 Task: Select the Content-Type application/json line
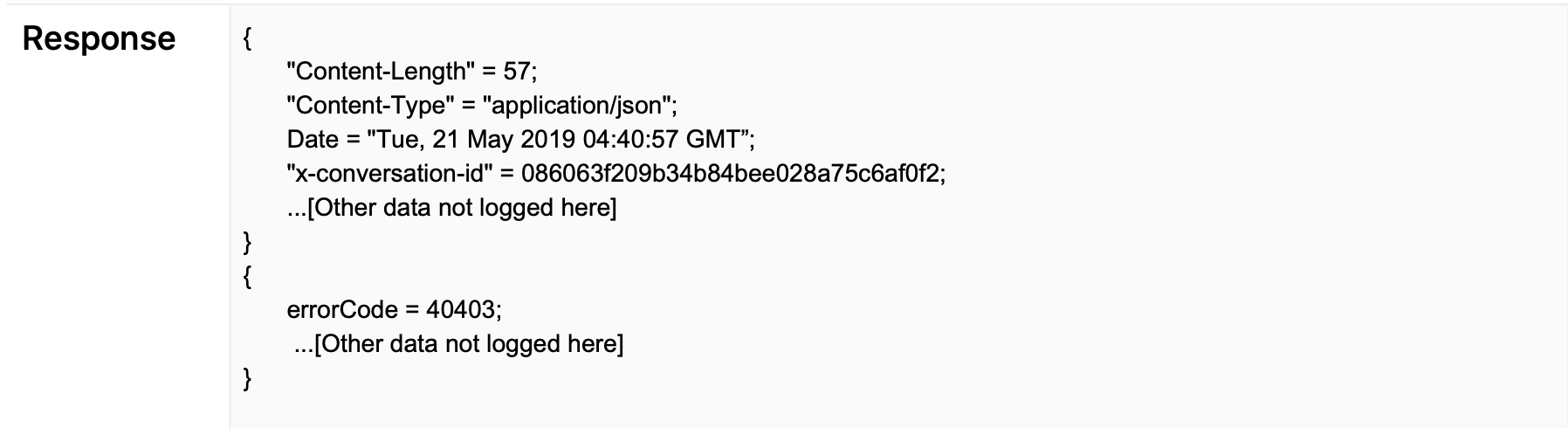[x=482, y=106]
